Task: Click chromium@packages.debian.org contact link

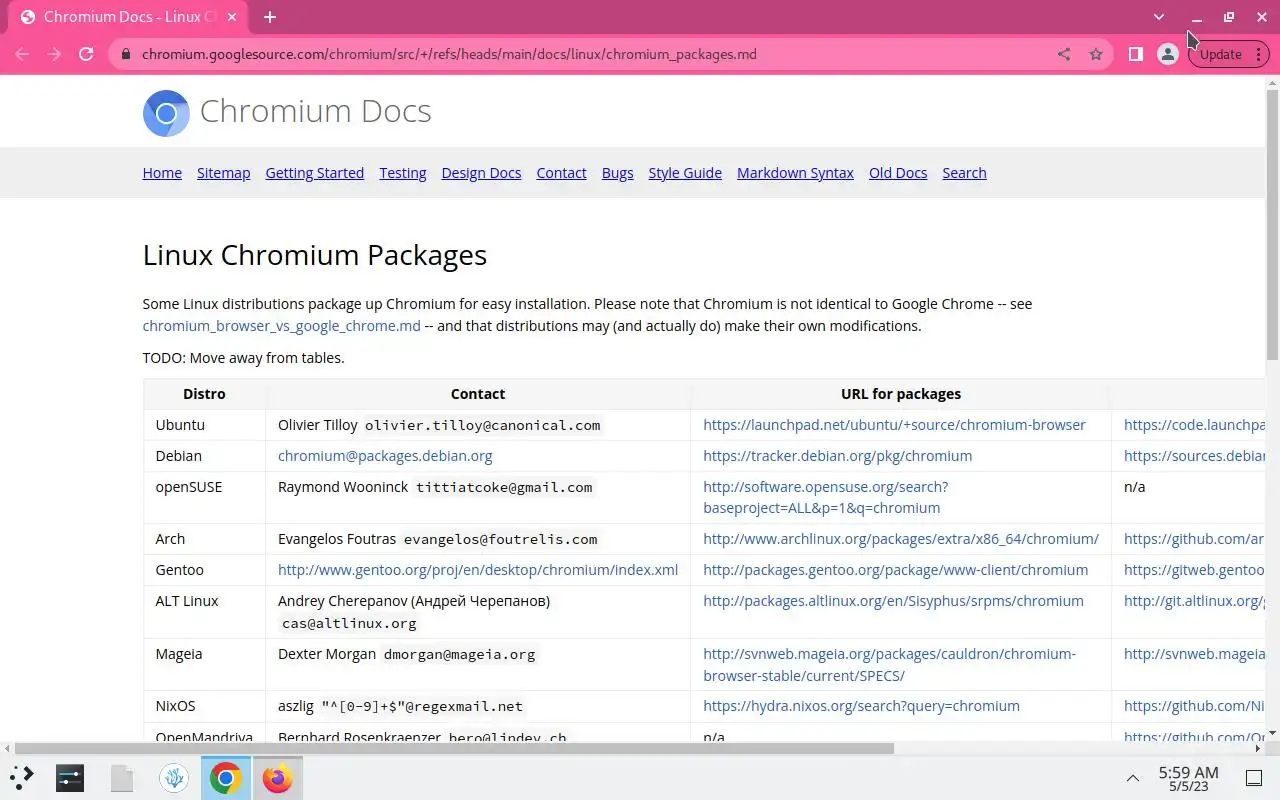Action: (x=385, y=456)
